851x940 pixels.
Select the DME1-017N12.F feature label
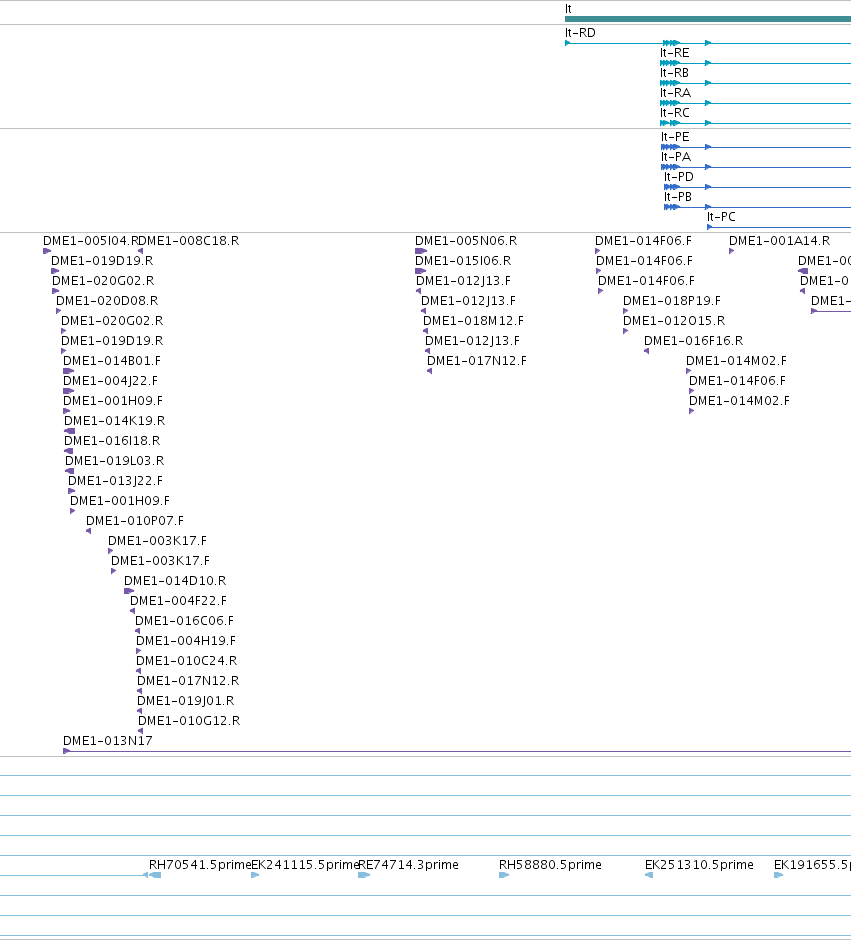coord(477,361)
